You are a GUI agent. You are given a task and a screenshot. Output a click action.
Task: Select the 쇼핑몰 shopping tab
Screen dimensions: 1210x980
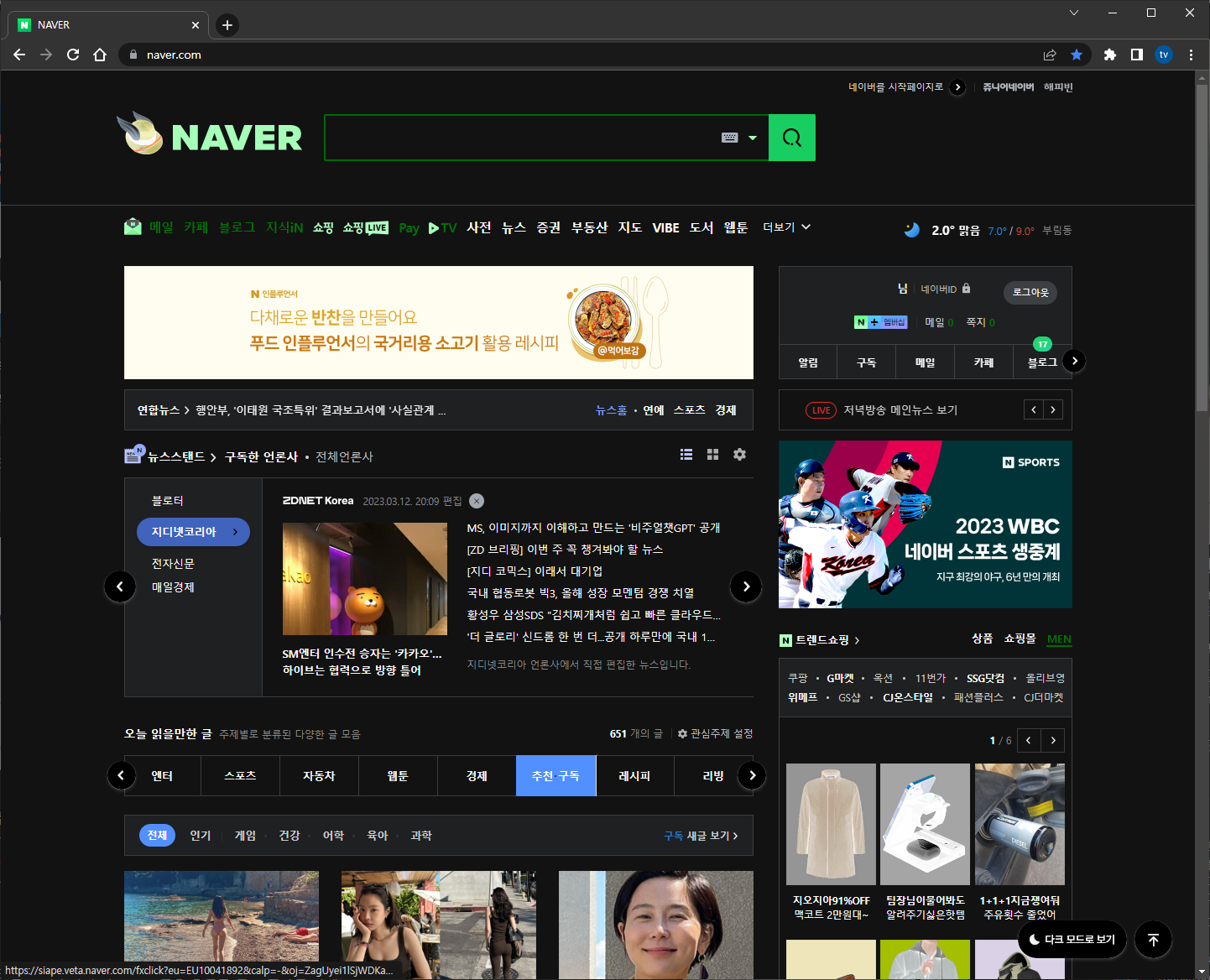1020,639
